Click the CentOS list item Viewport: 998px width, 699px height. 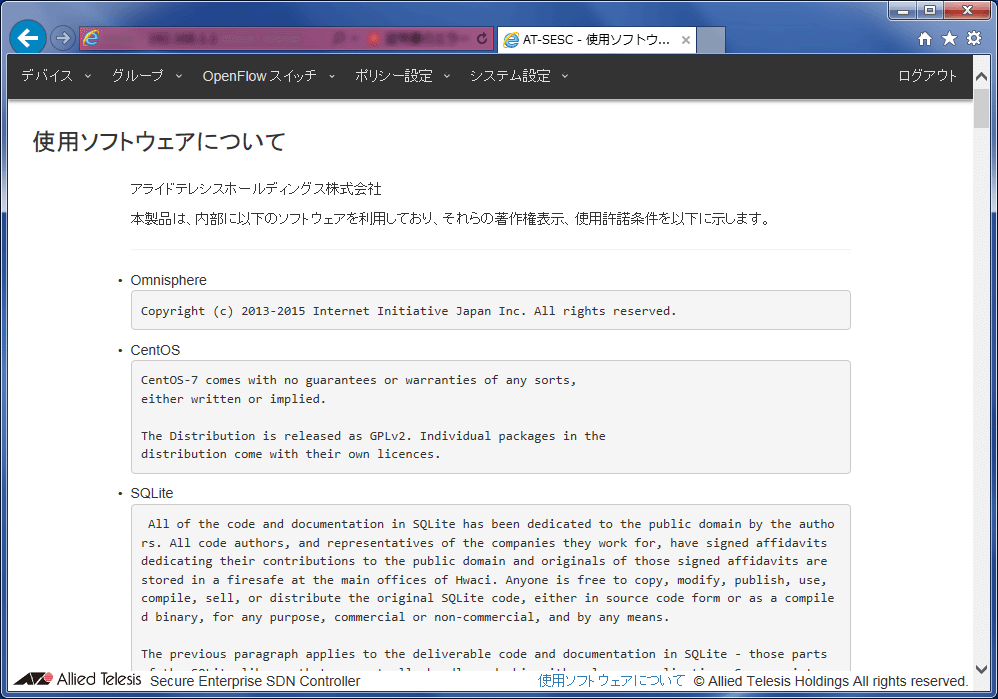tap(155, 350)
